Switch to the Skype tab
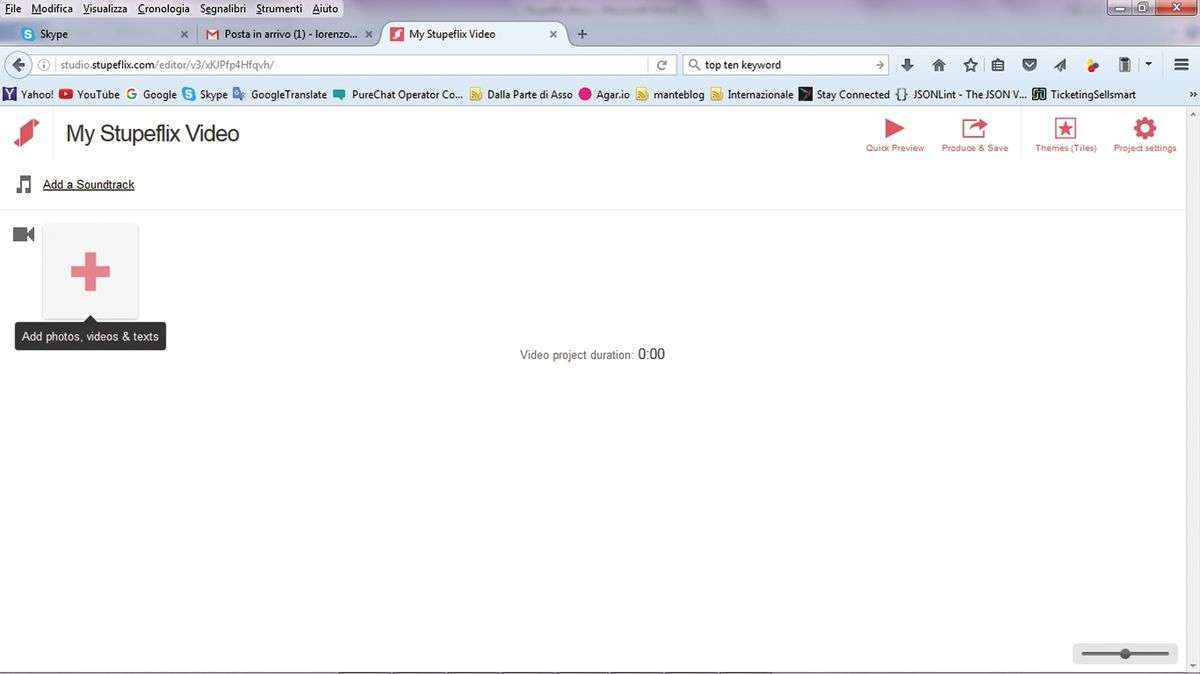This screenshot has width=1200, height=674. click(x=104, y=34)
